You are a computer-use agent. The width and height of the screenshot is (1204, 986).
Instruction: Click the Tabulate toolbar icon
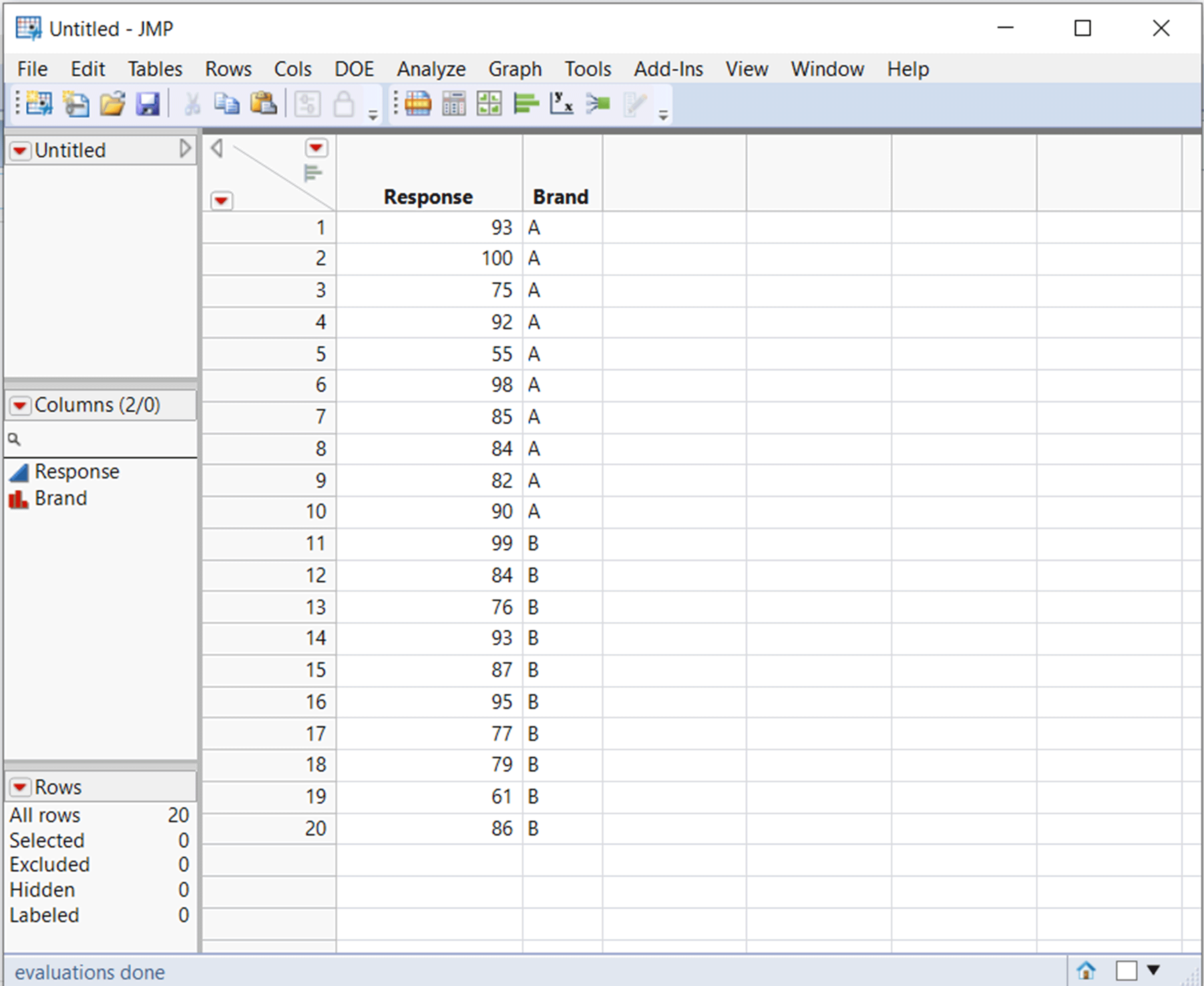[x=418, y=104]
